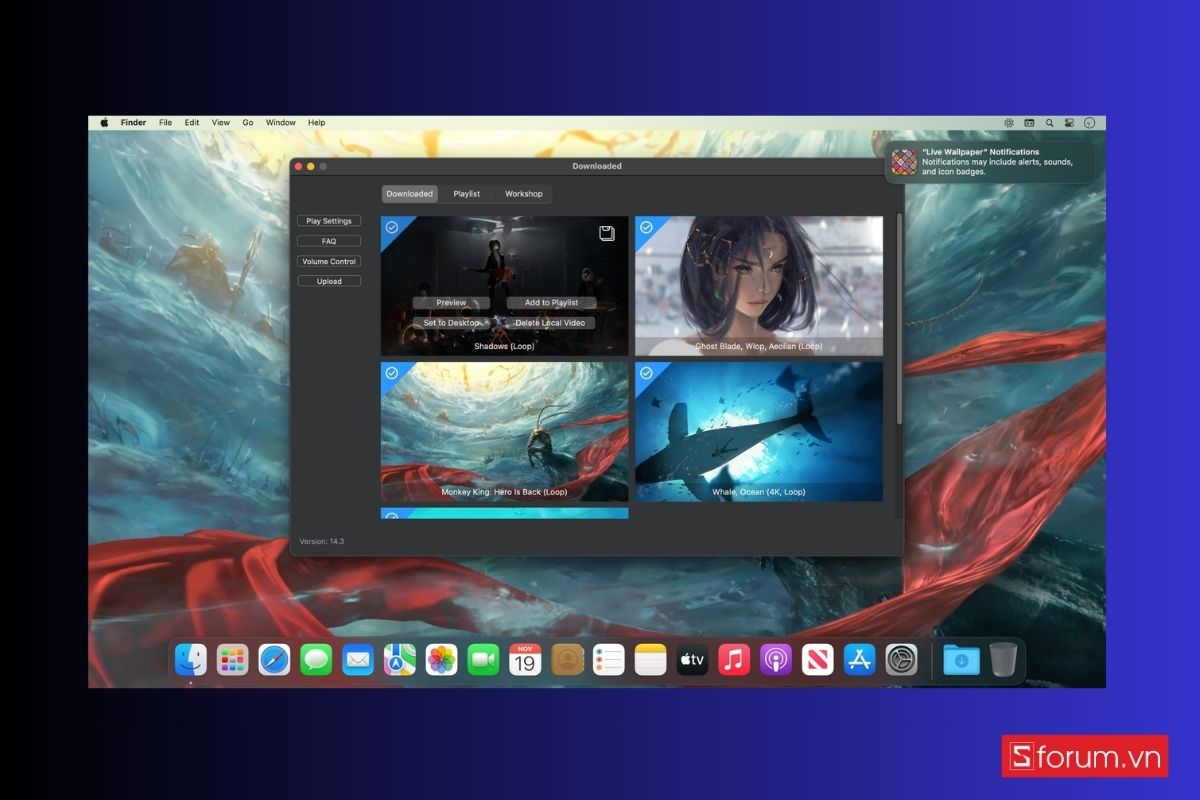Open Finder from the dock
The width and height of the screenshot is (1200, 800).
click(191, 660)
